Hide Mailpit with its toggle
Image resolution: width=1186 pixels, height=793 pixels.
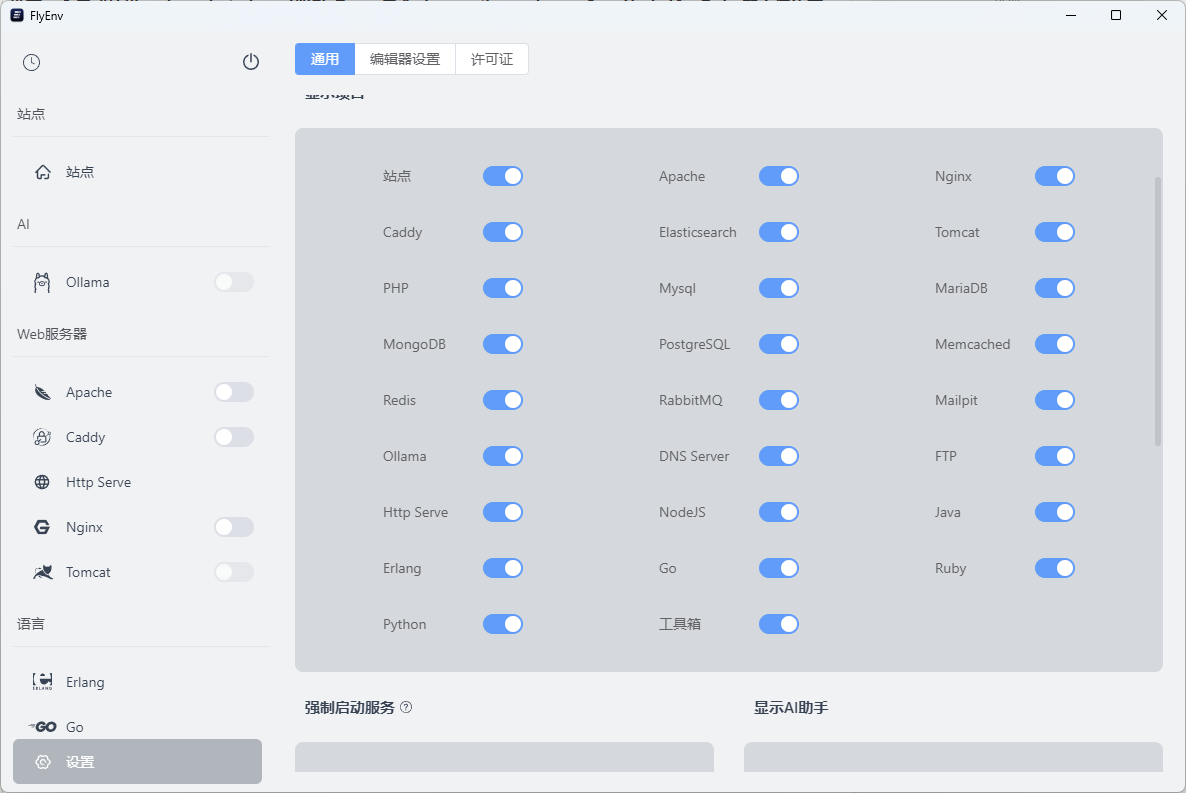[x=1055, y=400]
